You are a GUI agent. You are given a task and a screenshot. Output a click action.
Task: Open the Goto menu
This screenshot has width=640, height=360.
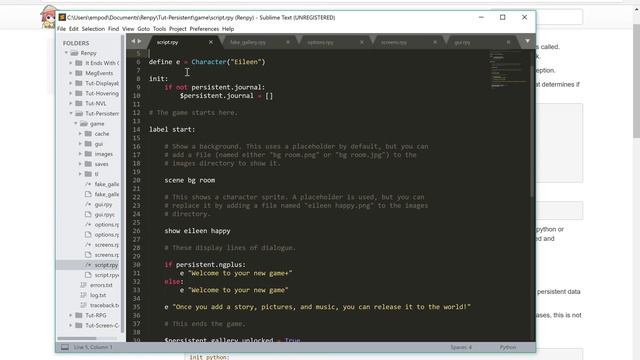143,29
